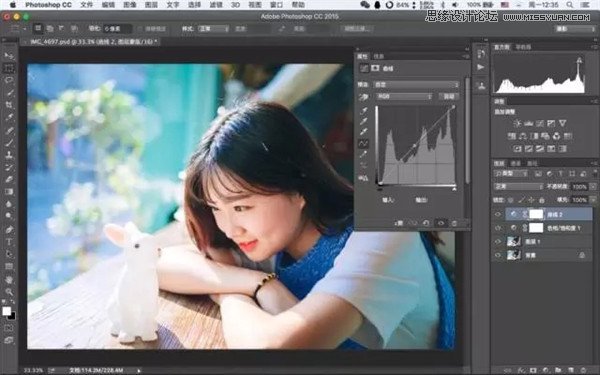The width and height of the screenshot is (600, 375).
Task: Hide the Background layer eye
Action: 498,255
